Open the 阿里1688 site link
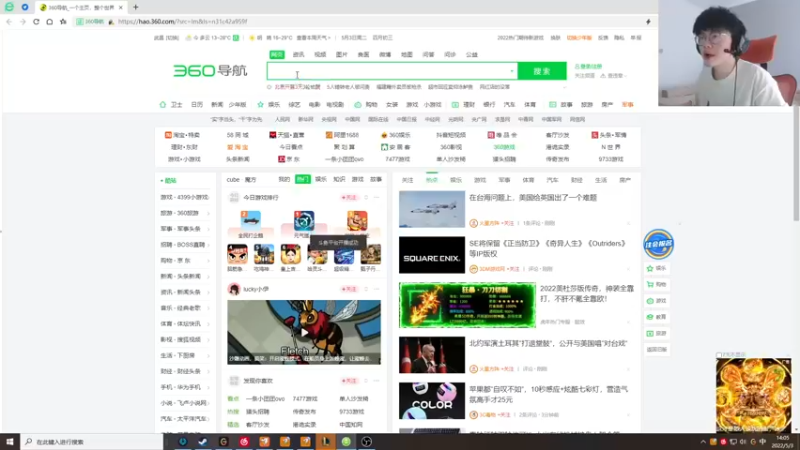The height and width of the screenshot is (450, 800). click(342, 135)
